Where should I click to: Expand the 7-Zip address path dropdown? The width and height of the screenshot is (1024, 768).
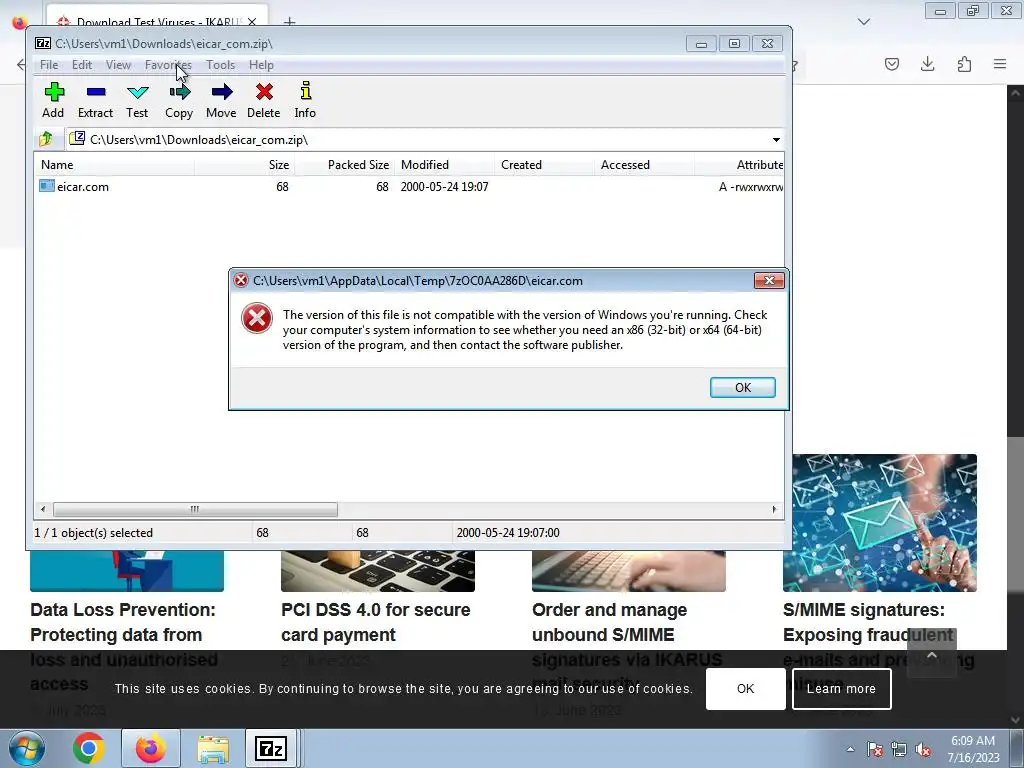[x=776, y=140]
